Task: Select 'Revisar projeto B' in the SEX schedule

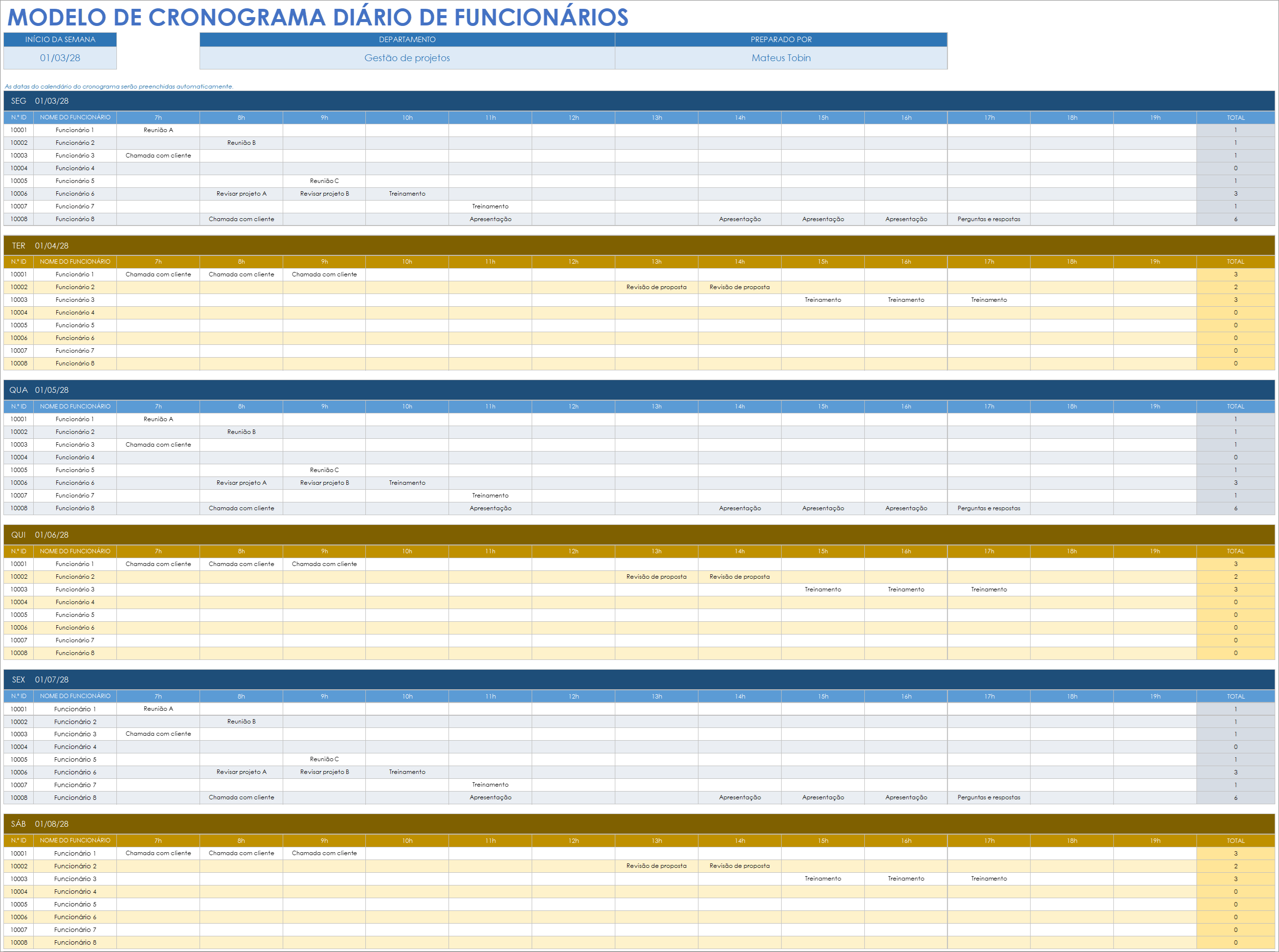Action: point(324,772)
